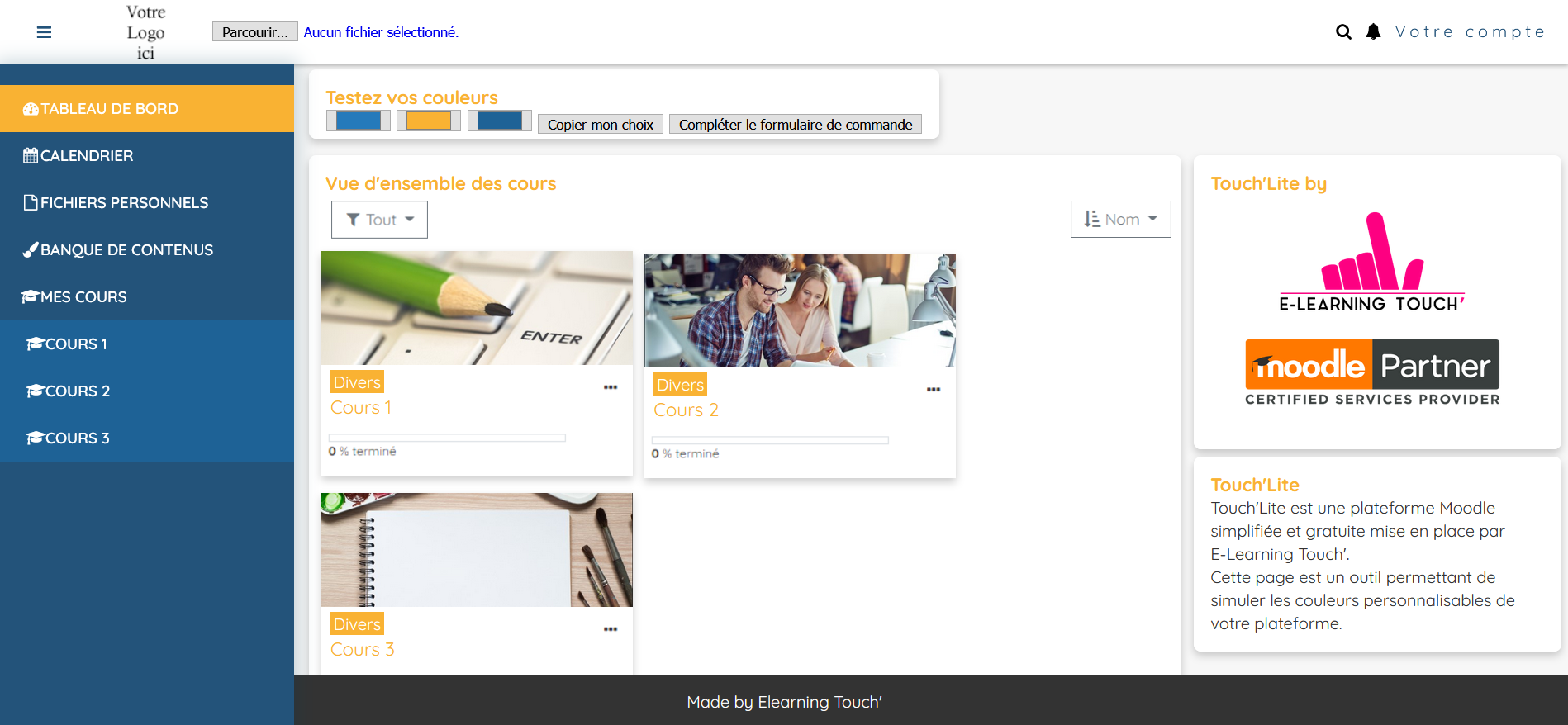The width and height of the screenshot is (1568, 725).
Task: Open Calendrier in the sidebar
Action: [147, 155]
